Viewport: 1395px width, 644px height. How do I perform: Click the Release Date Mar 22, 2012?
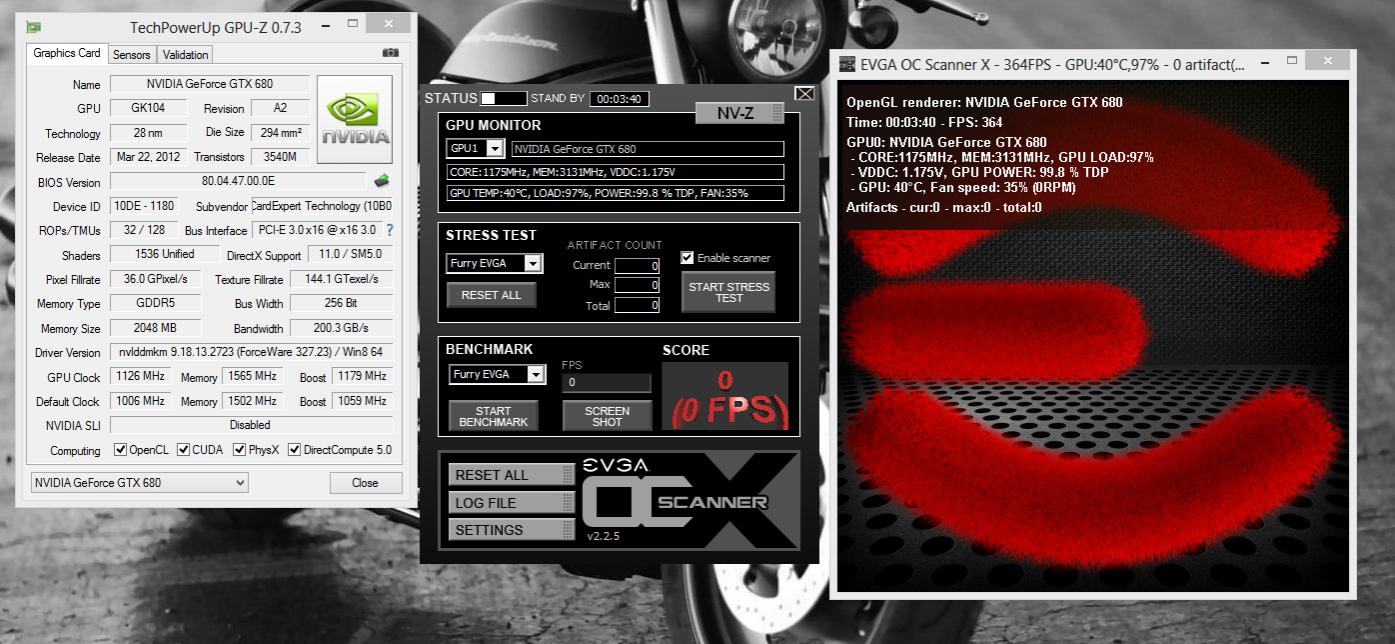coord(147,157)
